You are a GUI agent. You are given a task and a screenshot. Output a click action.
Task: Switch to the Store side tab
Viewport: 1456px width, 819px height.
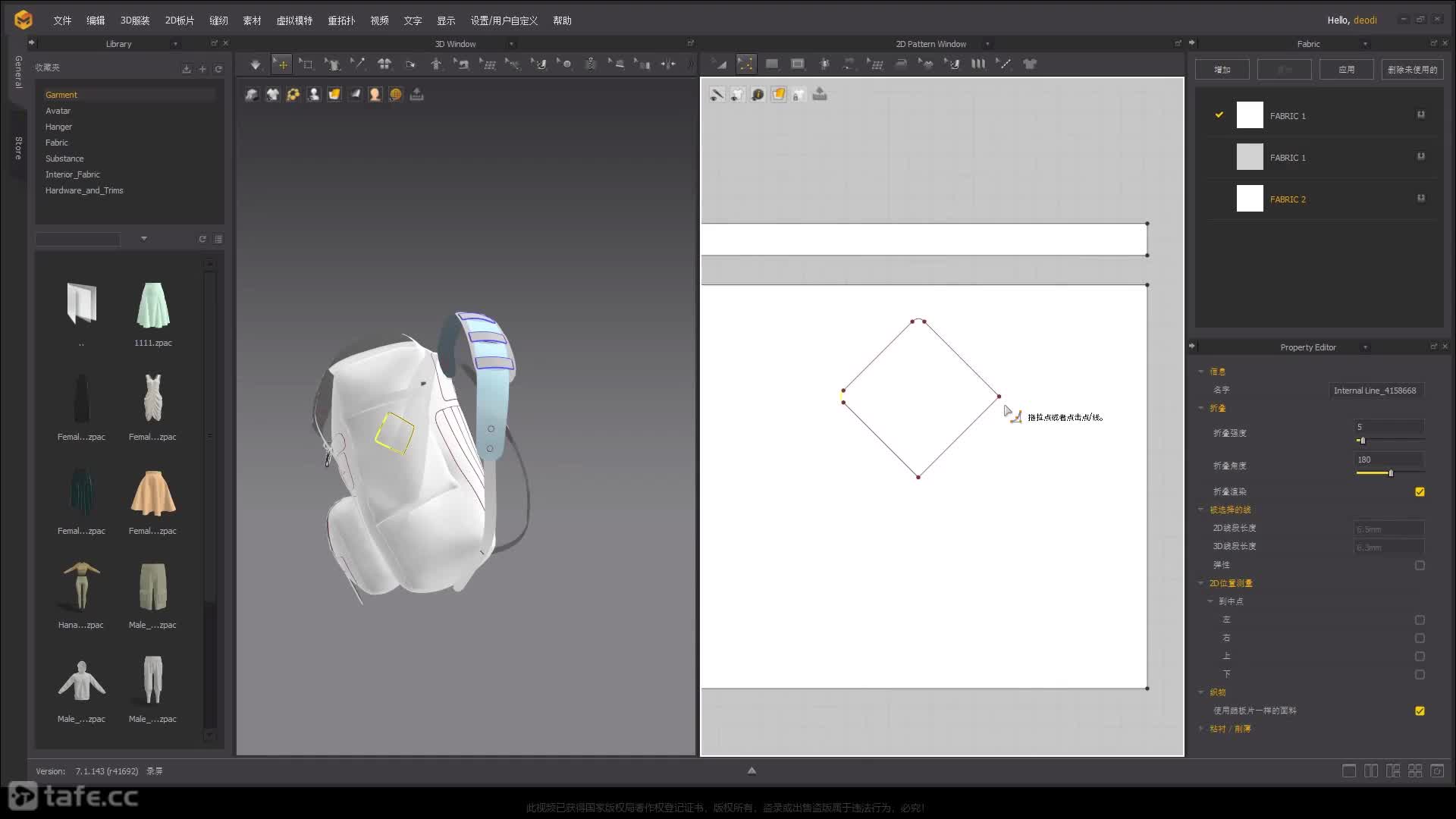18,148
